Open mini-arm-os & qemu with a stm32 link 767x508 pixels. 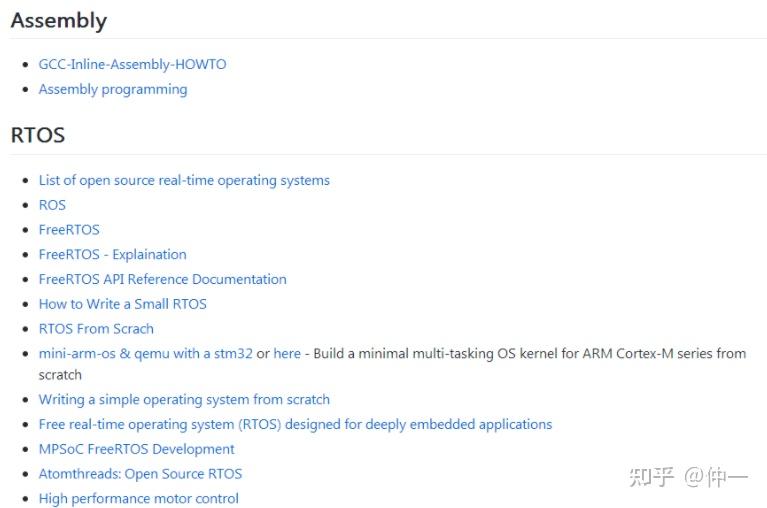tap(146, 353)
